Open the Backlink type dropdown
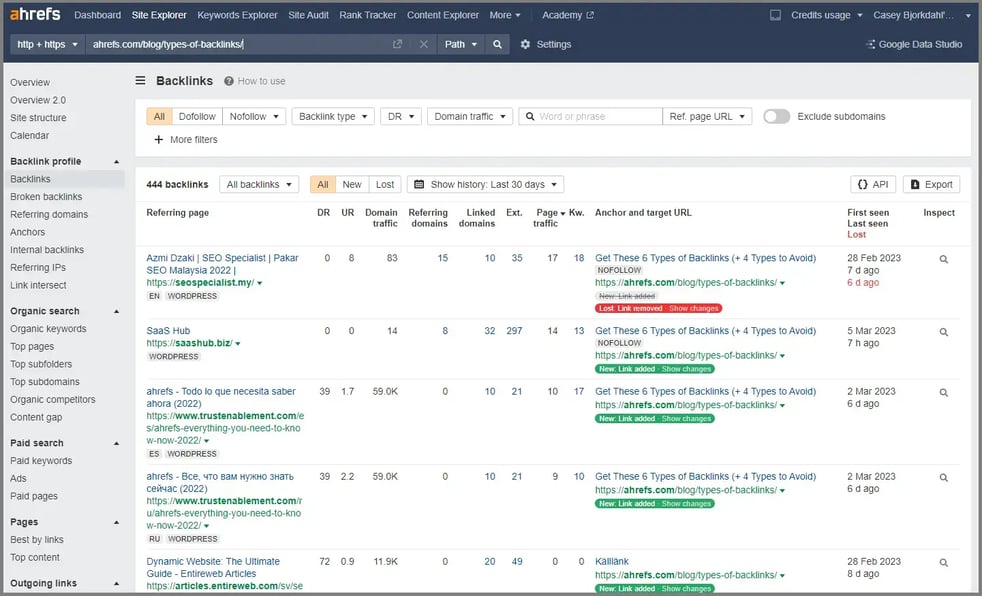982x596 pixels. 333,116
